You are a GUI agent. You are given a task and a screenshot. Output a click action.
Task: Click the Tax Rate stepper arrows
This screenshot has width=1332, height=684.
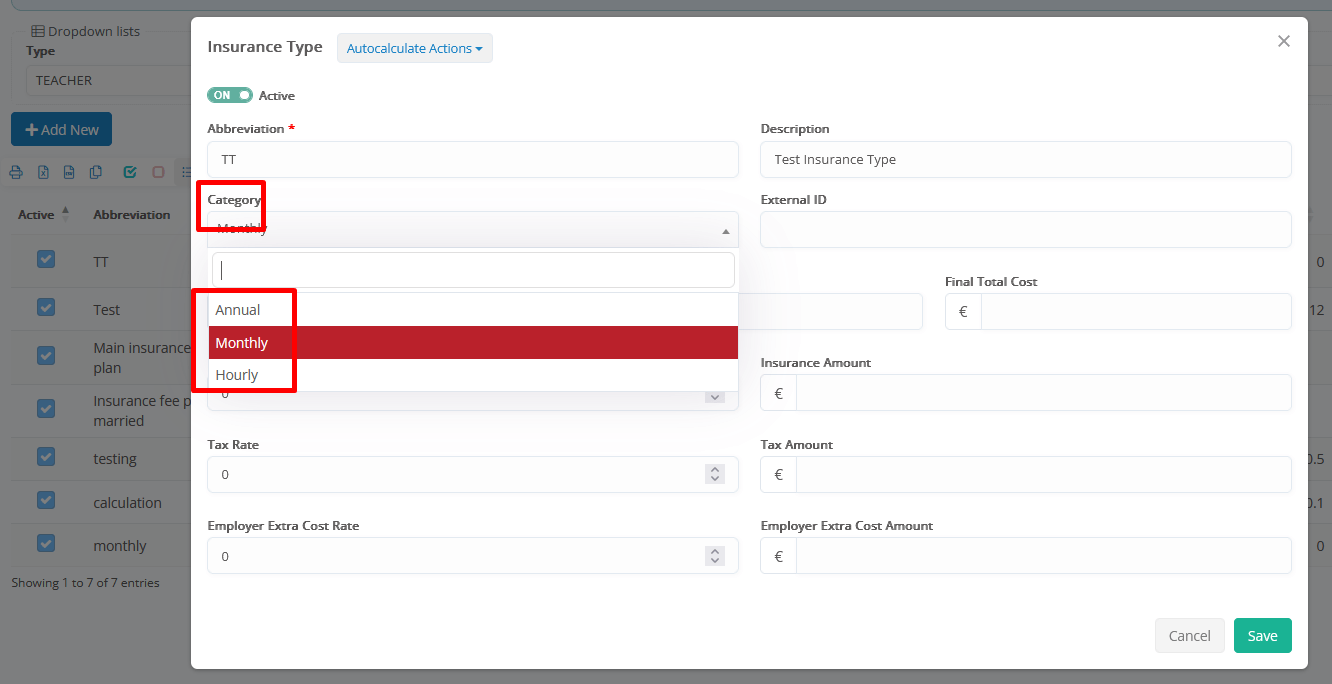pyautogui.click(x=714, y=474)
